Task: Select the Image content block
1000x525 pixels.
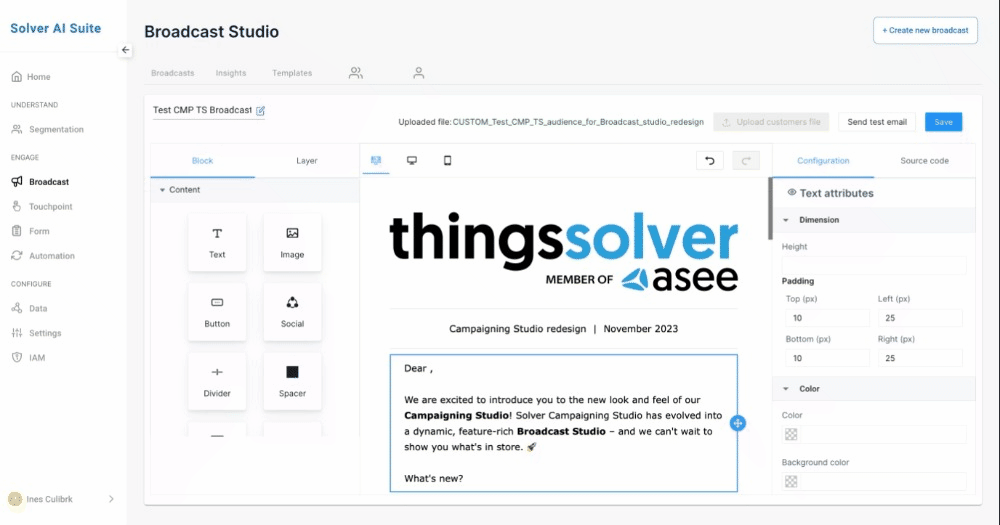Action: [x=292, y=242]
